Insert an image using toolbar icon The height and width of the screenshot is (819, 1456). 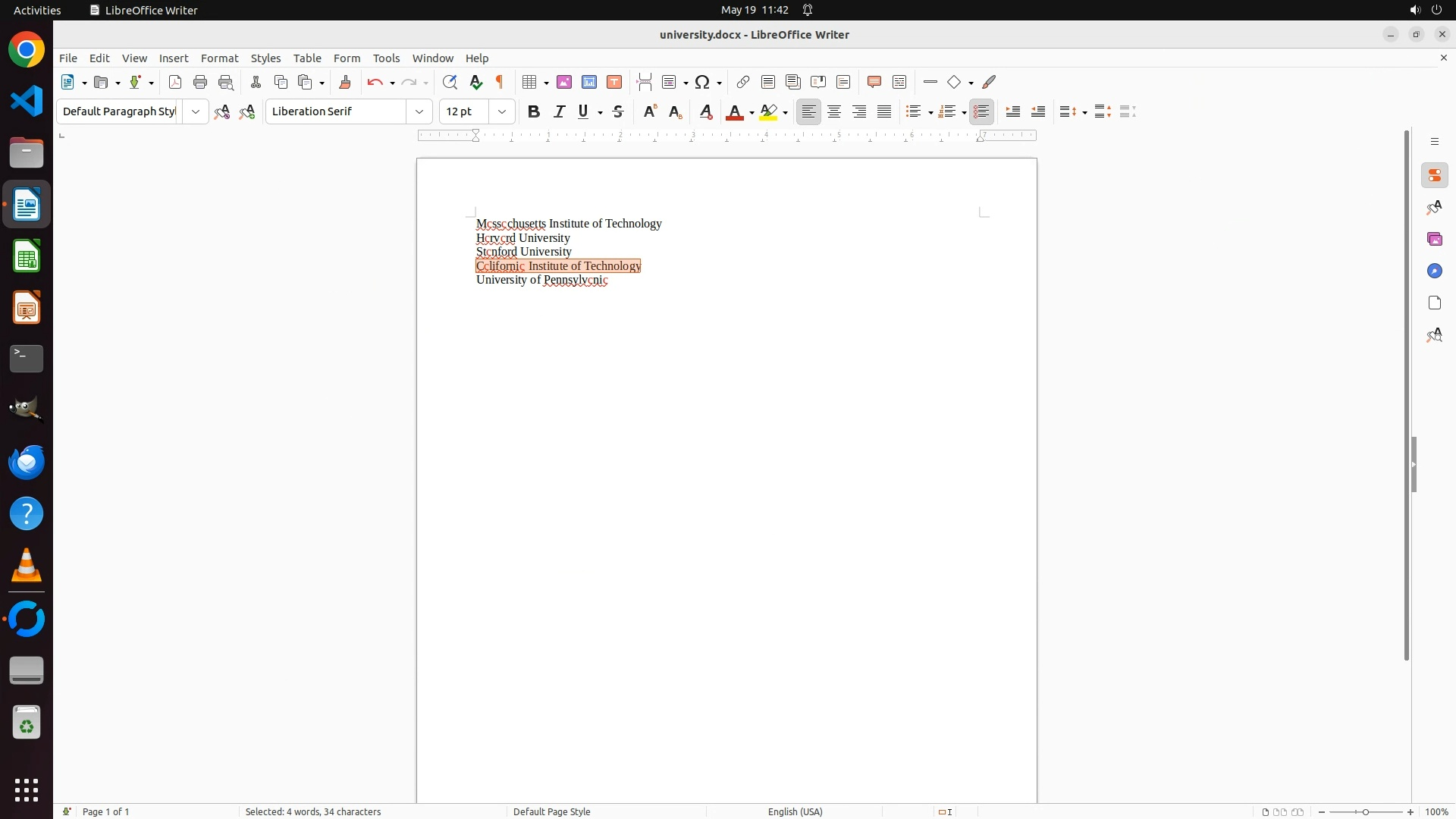click(564, 83)
